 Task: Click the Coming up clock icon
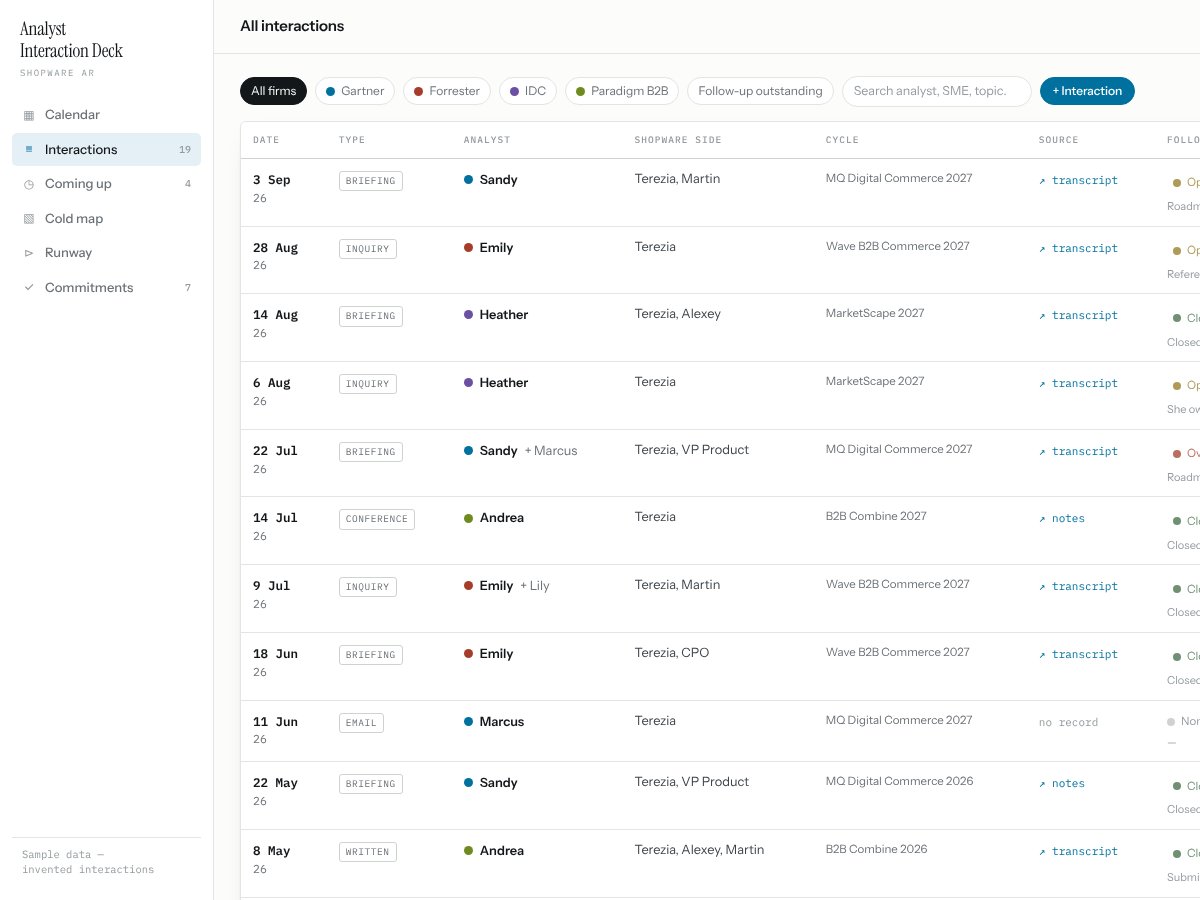point(29,184)
